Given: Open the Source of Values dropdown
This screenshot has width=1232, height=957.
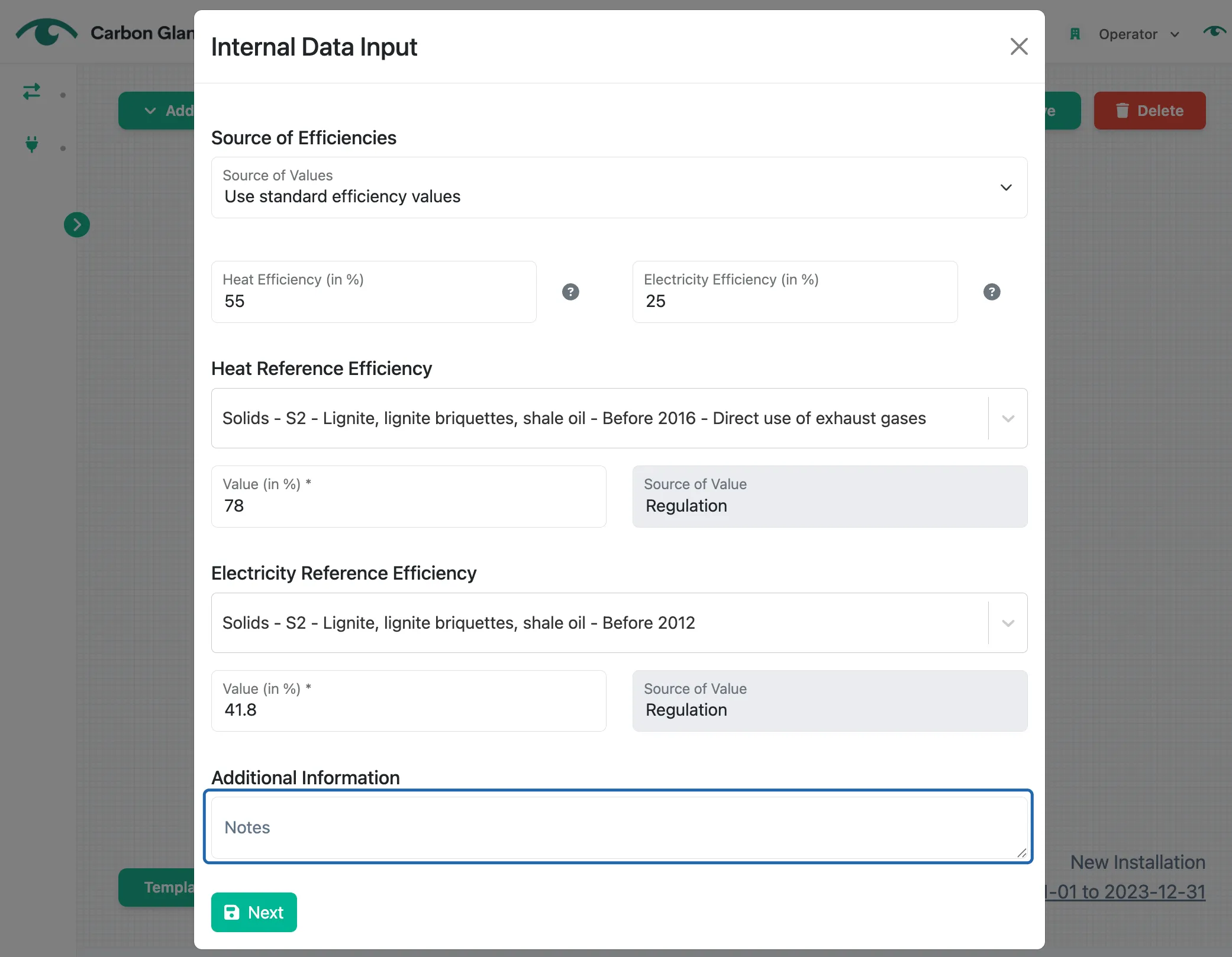Looking at the screenshot, I should click(x=619, y=187).
